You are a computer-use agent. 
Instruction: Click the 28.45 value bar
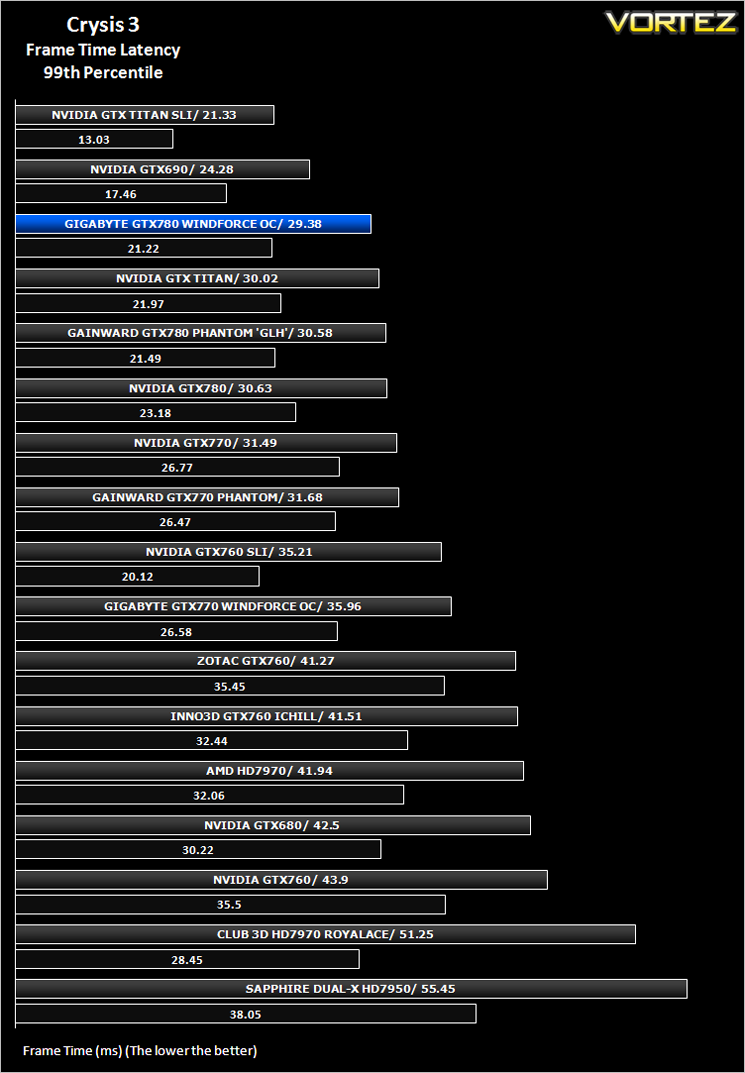187,959
